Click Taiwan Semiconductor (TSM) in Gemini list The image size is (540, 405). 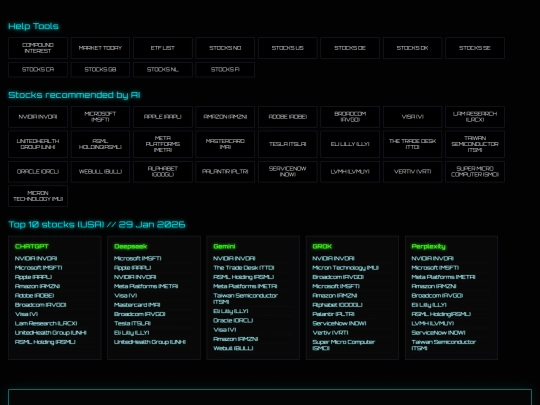pos(246,299)
